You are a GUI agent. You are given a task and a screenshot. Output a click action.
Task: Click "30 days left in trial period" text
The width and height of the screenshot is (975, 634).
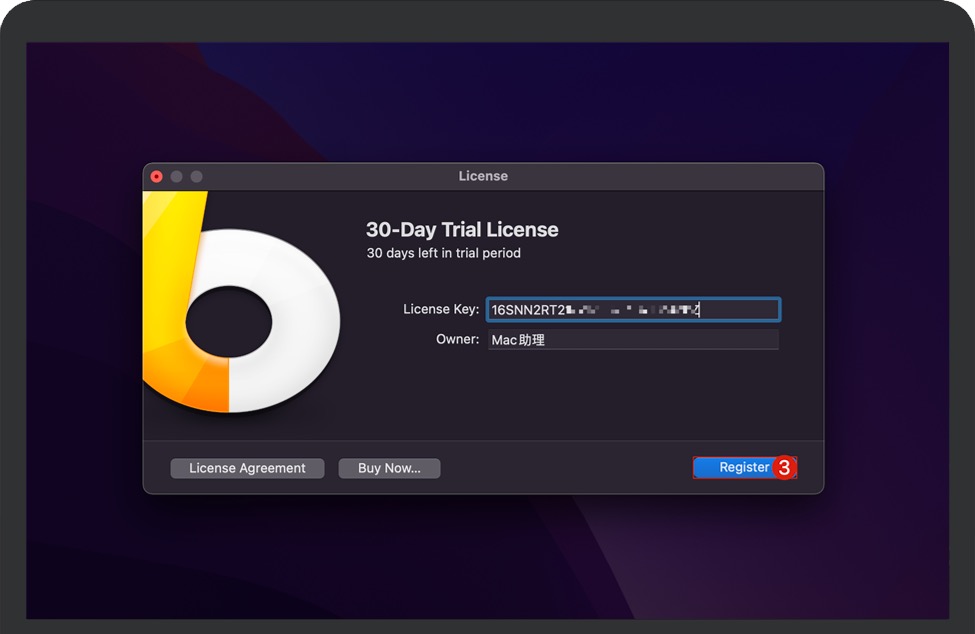click(443, 253)
